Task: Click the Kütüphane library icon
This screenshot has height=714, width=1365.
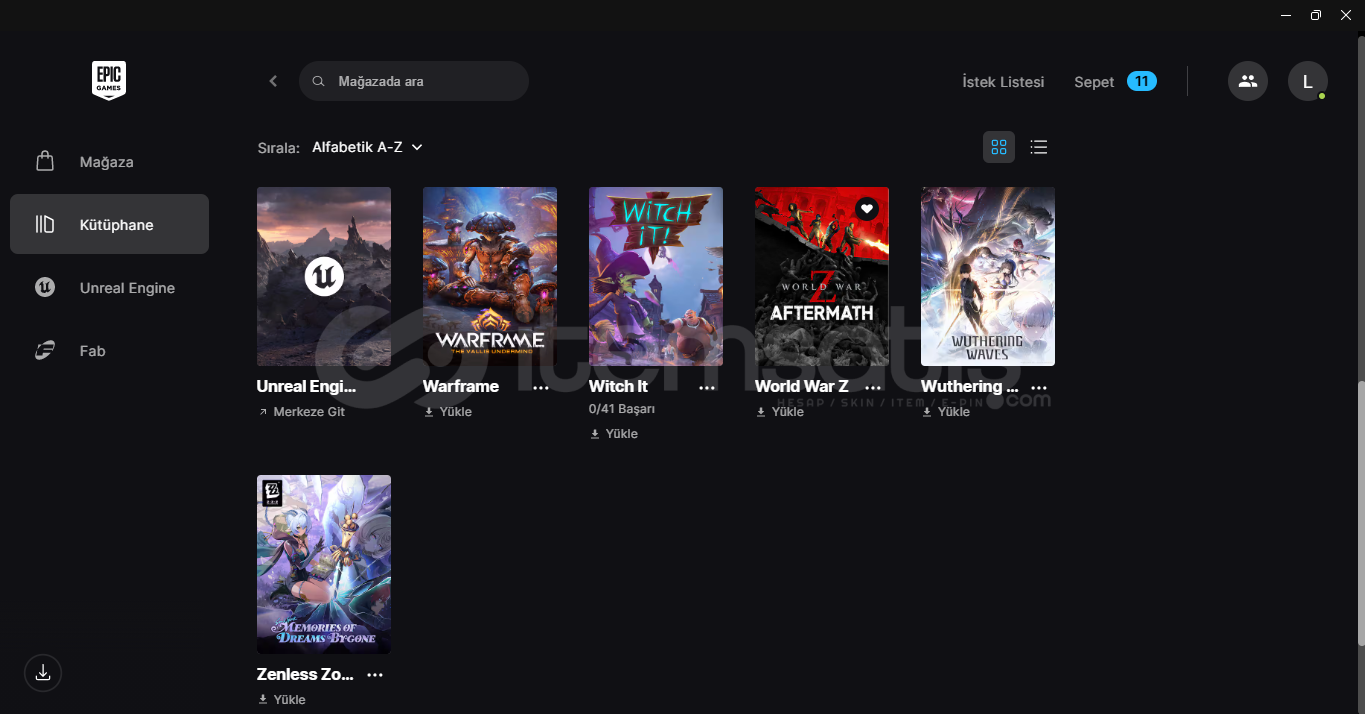Action: (x=45, y=224)
